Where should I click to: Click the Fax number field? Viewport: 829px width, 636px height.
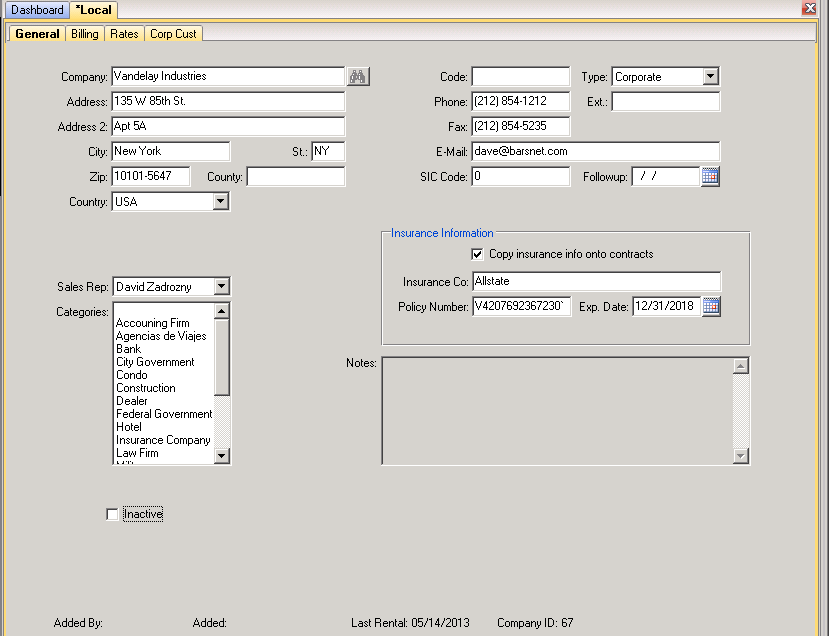tap(521, 126)
